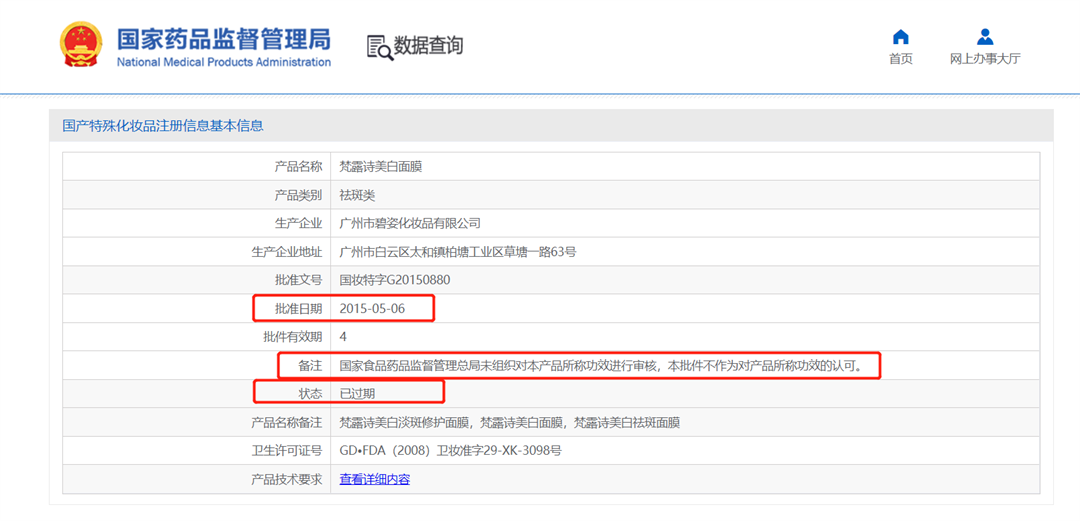Click the 已过期 status value
This screenshot has height=521, width=1080.
click(357, 394)
